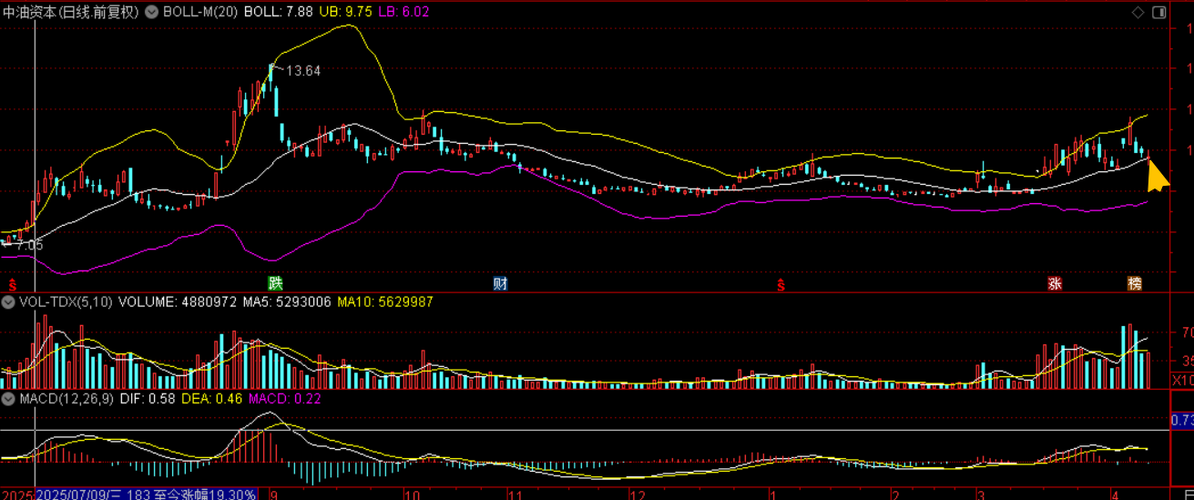This screenshot has height=500, width=1194.
Task: Click the leftmost red S marker
Action: (x=12, y=285)
